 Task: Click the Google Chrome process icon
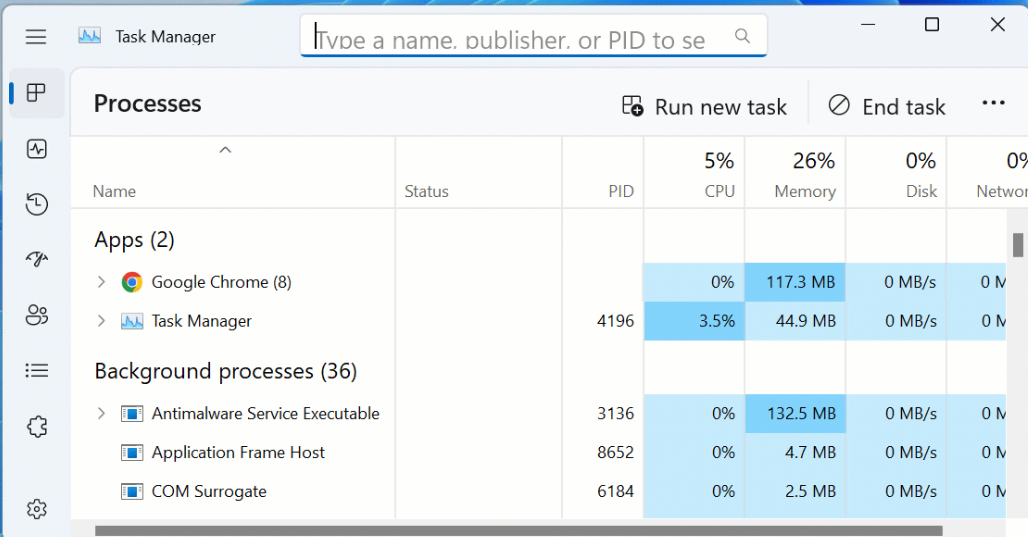132,282
